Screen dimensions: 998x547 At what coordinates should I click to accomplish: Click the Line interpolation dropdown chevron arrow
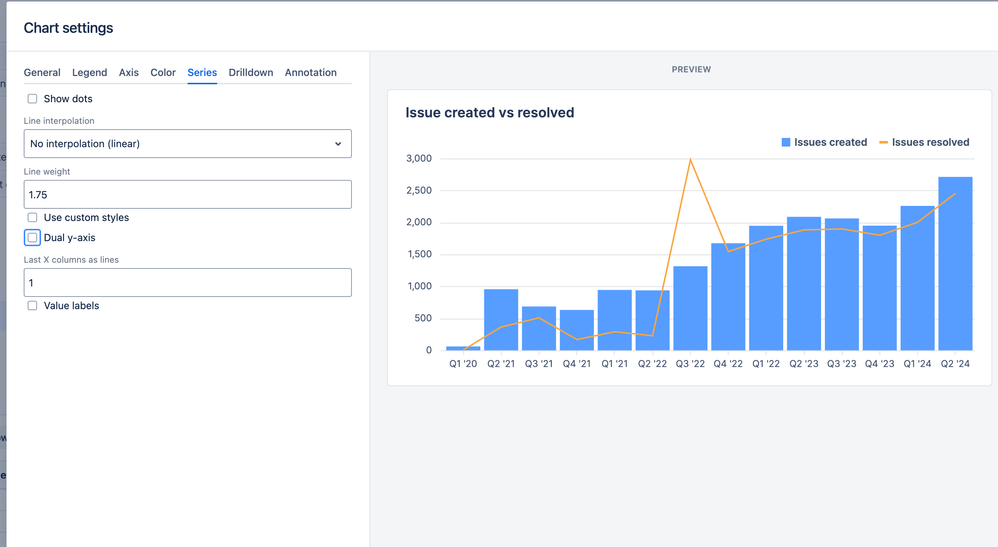tap(338, 144)
